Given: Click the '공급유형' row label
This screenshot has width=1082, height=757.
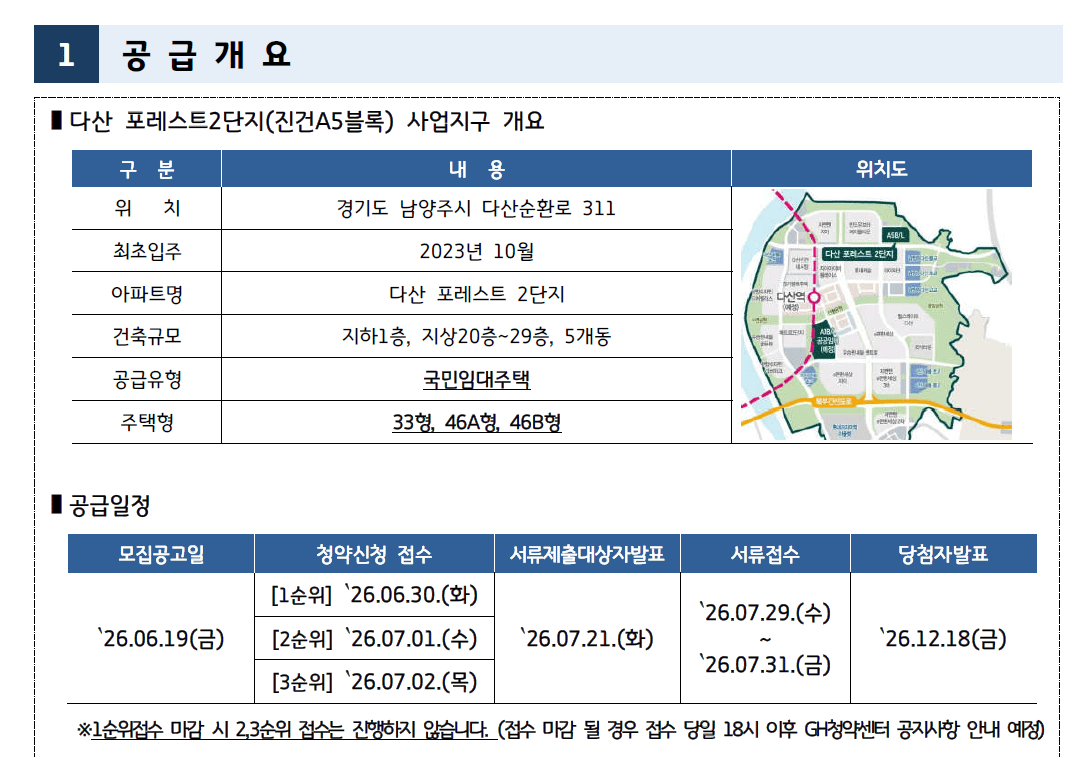Looking at the screenshot, I should pyautogui.click(x=147, y=380).
